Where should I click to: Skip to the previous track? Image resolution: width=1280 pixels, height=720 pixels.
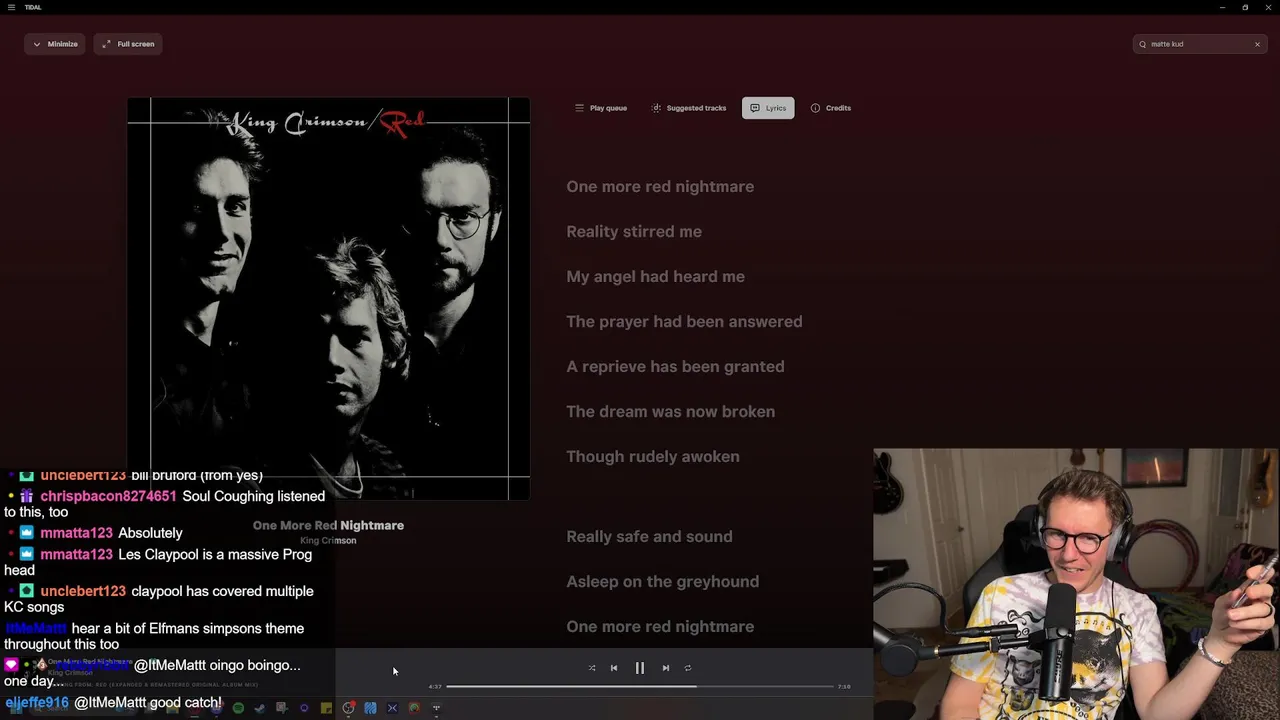click(614, 668)
